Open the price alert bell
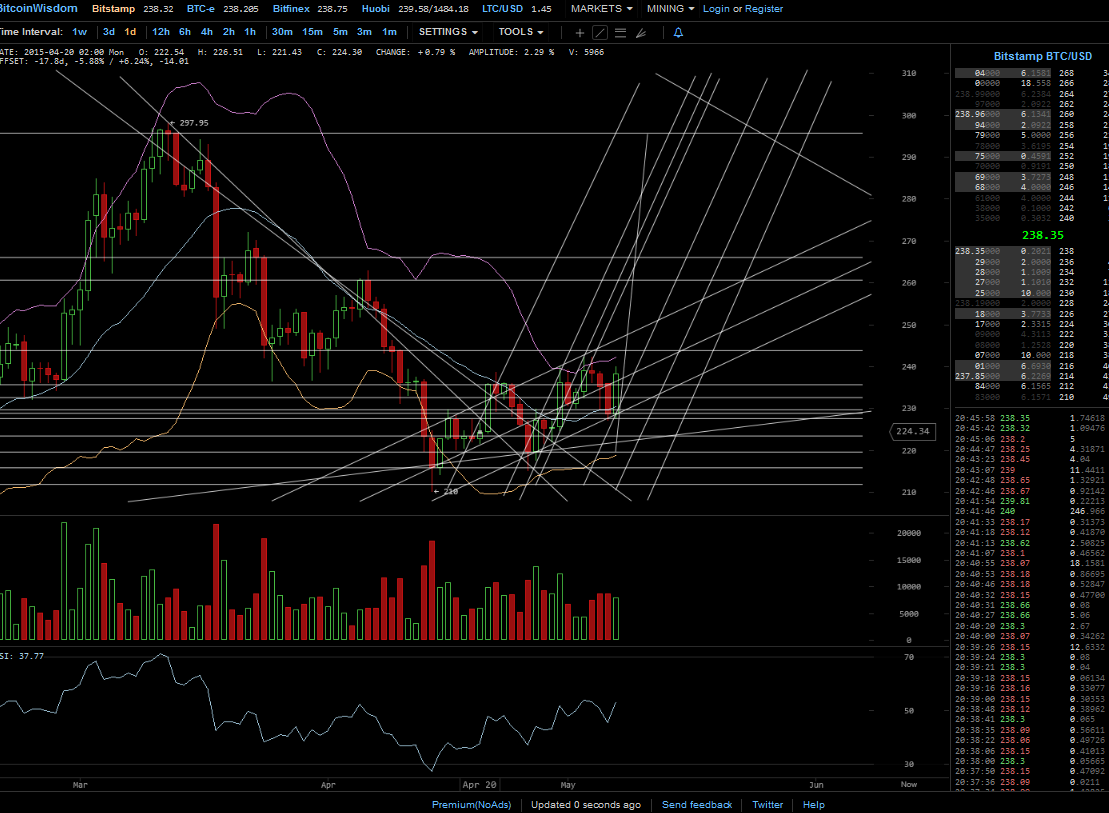Image resolution: width=1109 pixels, height=813 pixels. [x=678, y=33]
